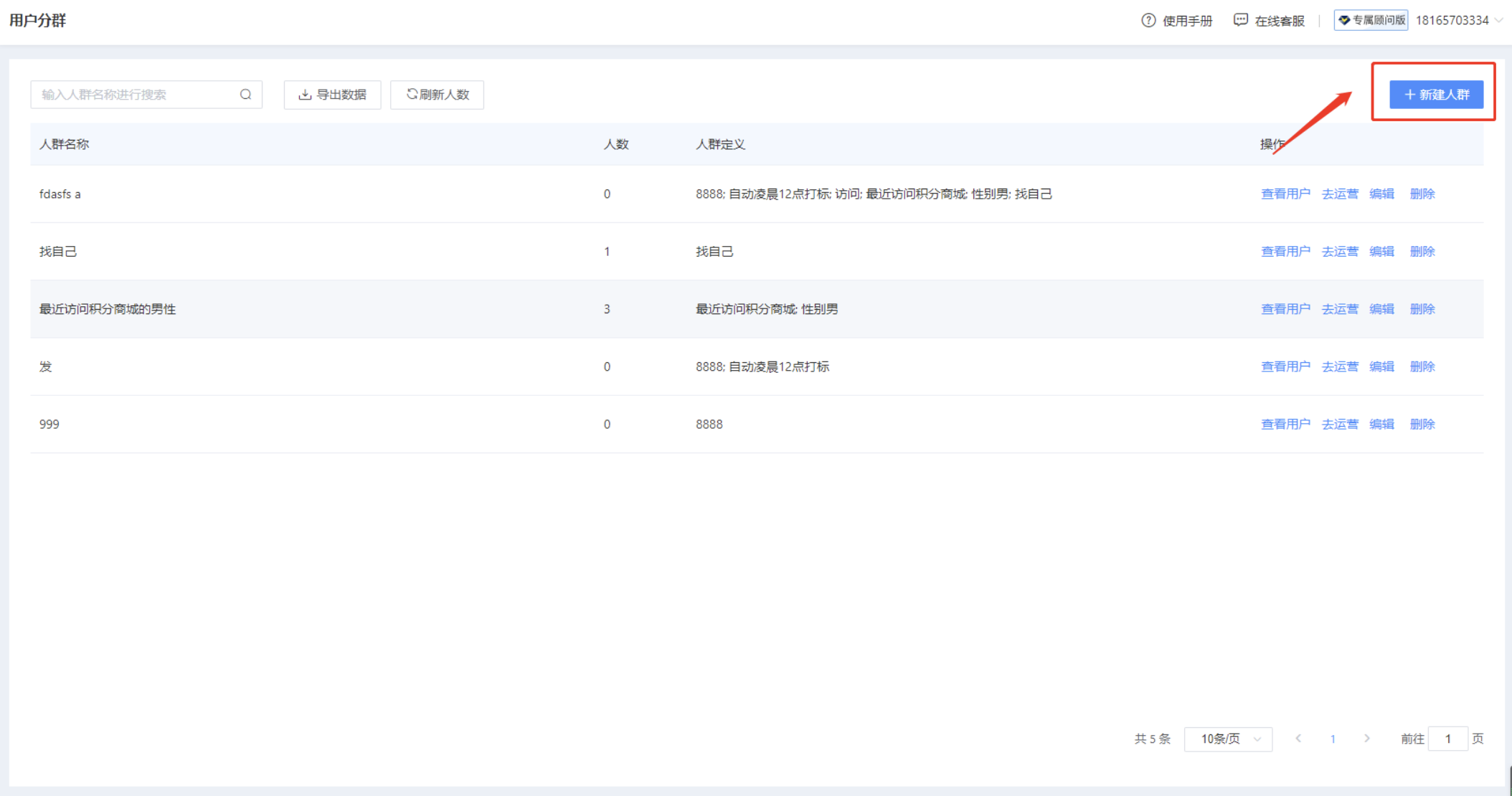The height and width of the screenshot is (796, 1512).
Task: Delete the group named 999
Action: [x=1422, y=424]
